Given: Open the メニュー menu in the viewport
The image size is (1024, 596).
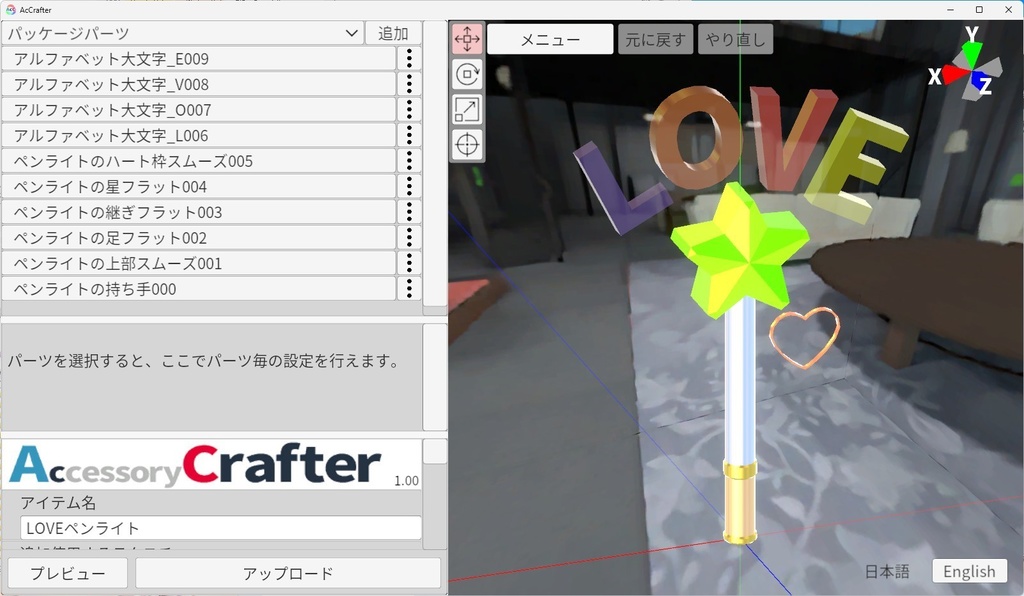Looking at the screenshot, I should (x=551, y=40).
